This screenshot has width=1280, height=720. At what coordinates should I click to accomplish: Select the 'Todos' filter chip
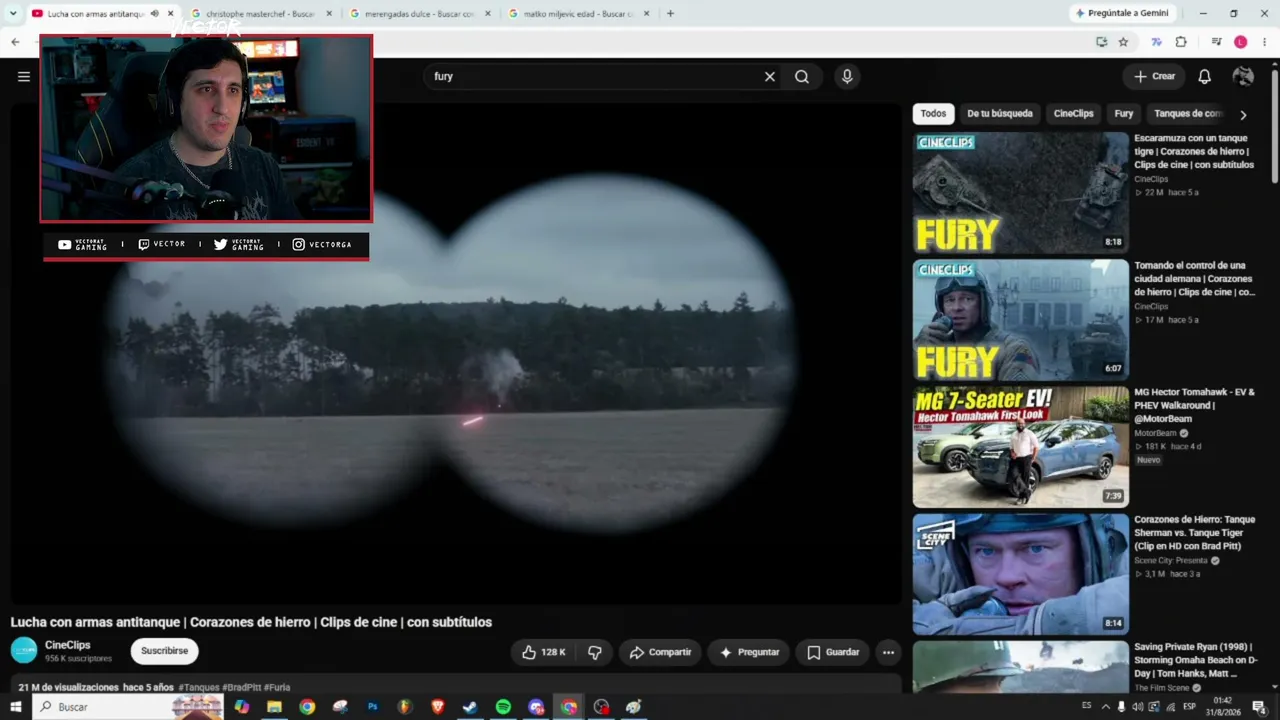(933, 114)
